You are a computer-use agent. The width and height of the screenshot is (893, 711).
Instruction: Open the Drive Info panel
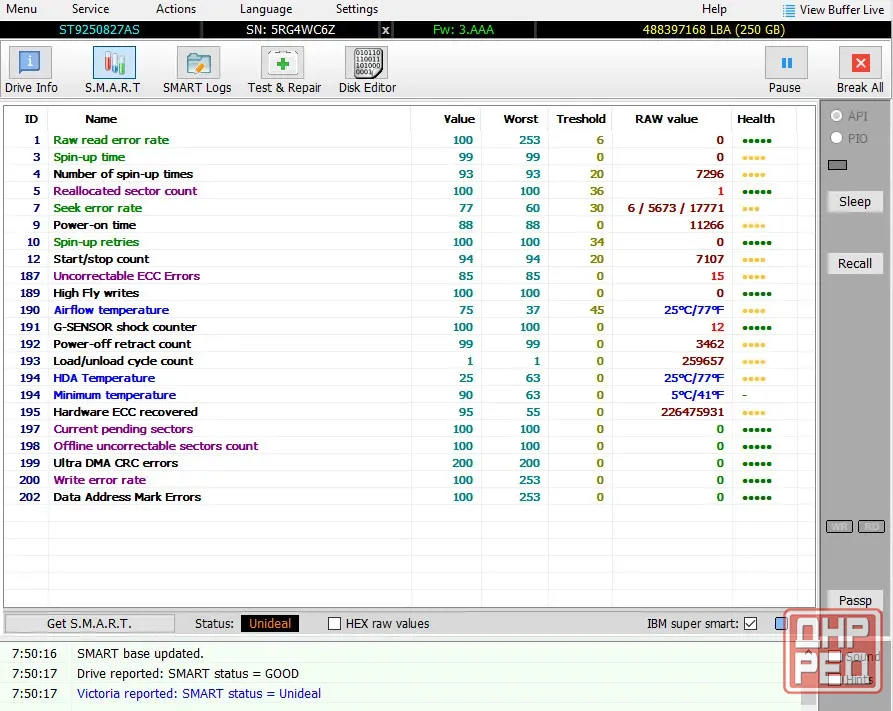tap(31, 70)
